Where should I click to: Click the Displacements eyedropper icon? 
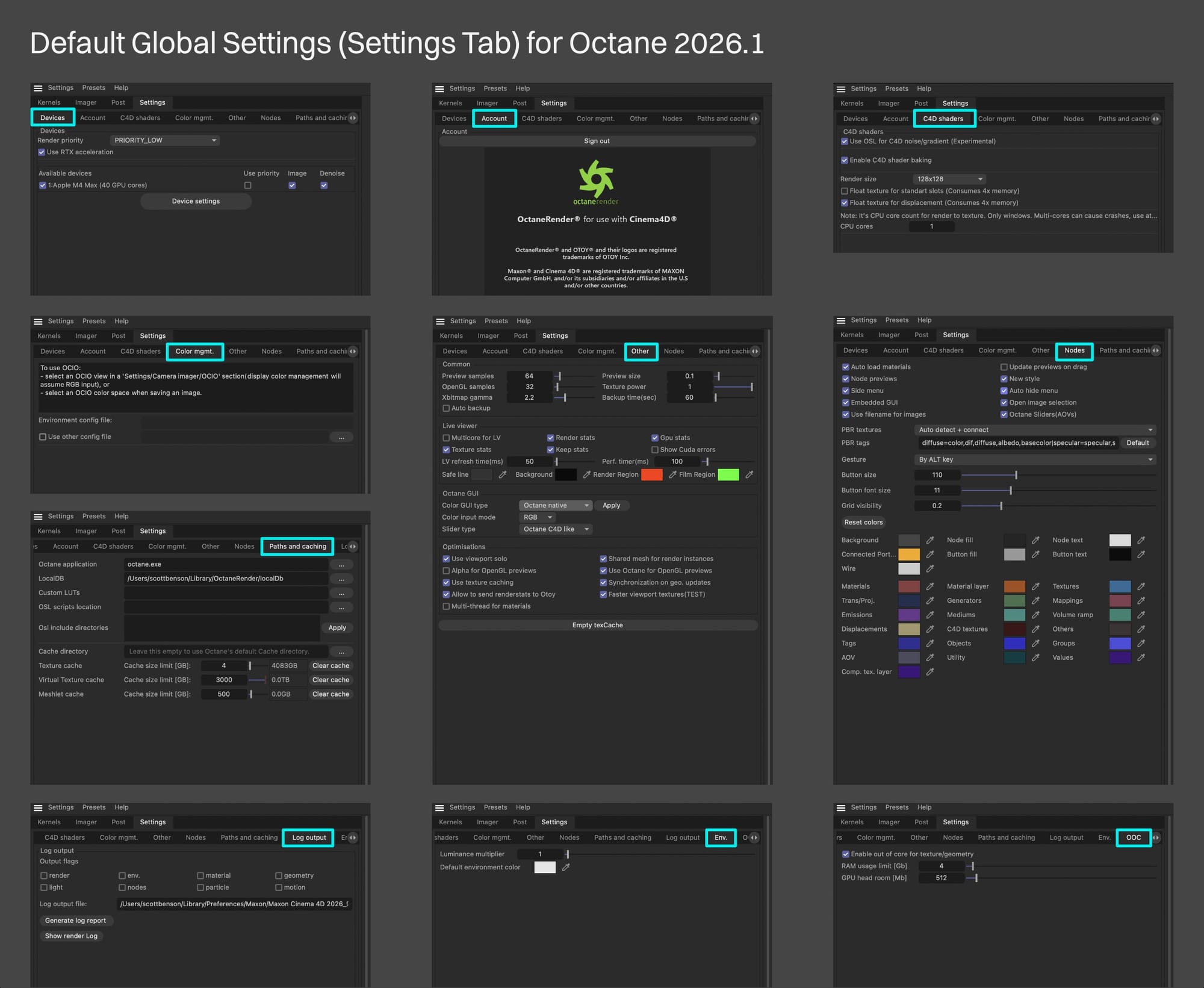pos(930,629)
